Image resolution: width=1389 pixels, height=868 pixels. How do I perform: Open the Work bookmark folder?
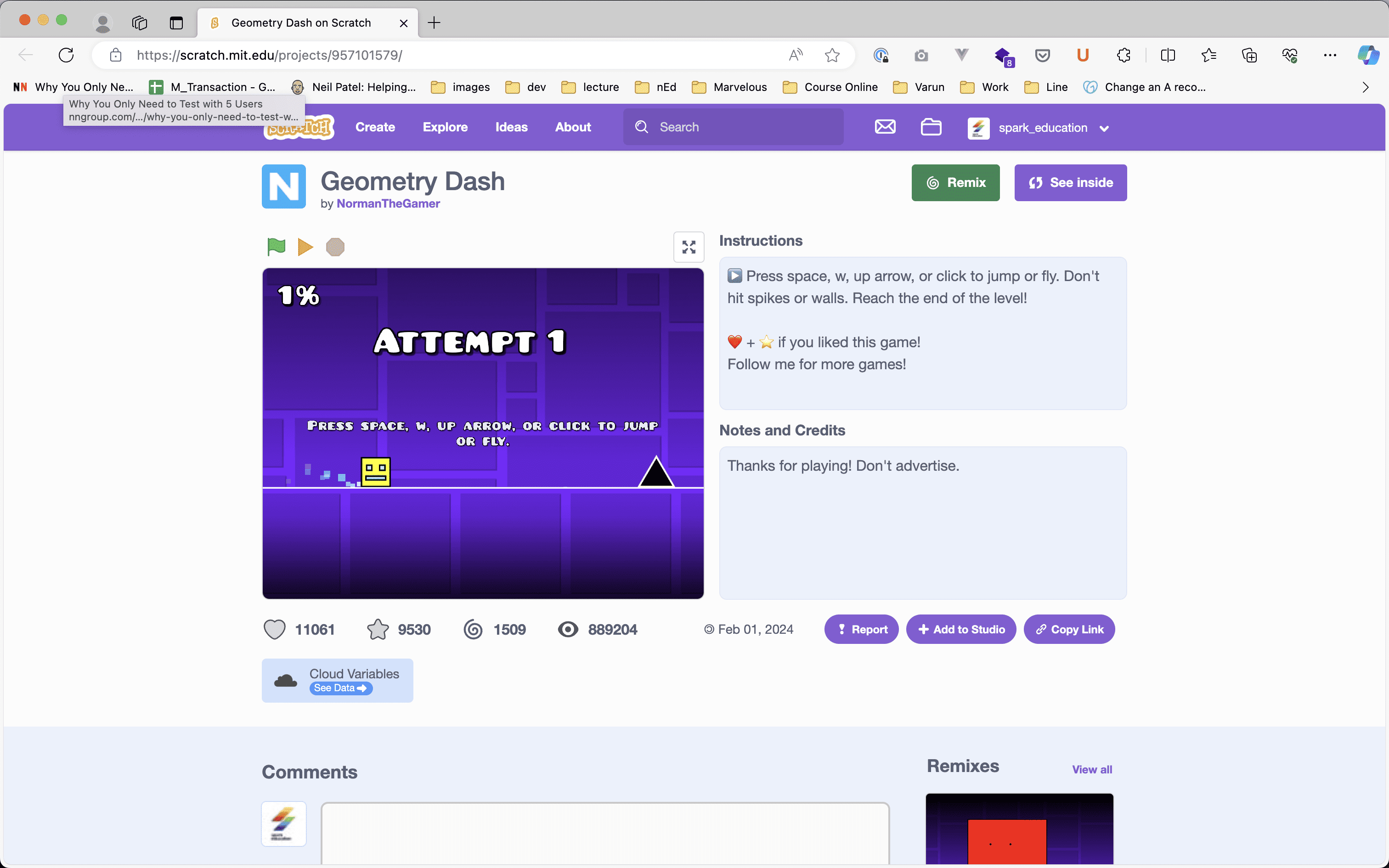(x=984, y=87)
